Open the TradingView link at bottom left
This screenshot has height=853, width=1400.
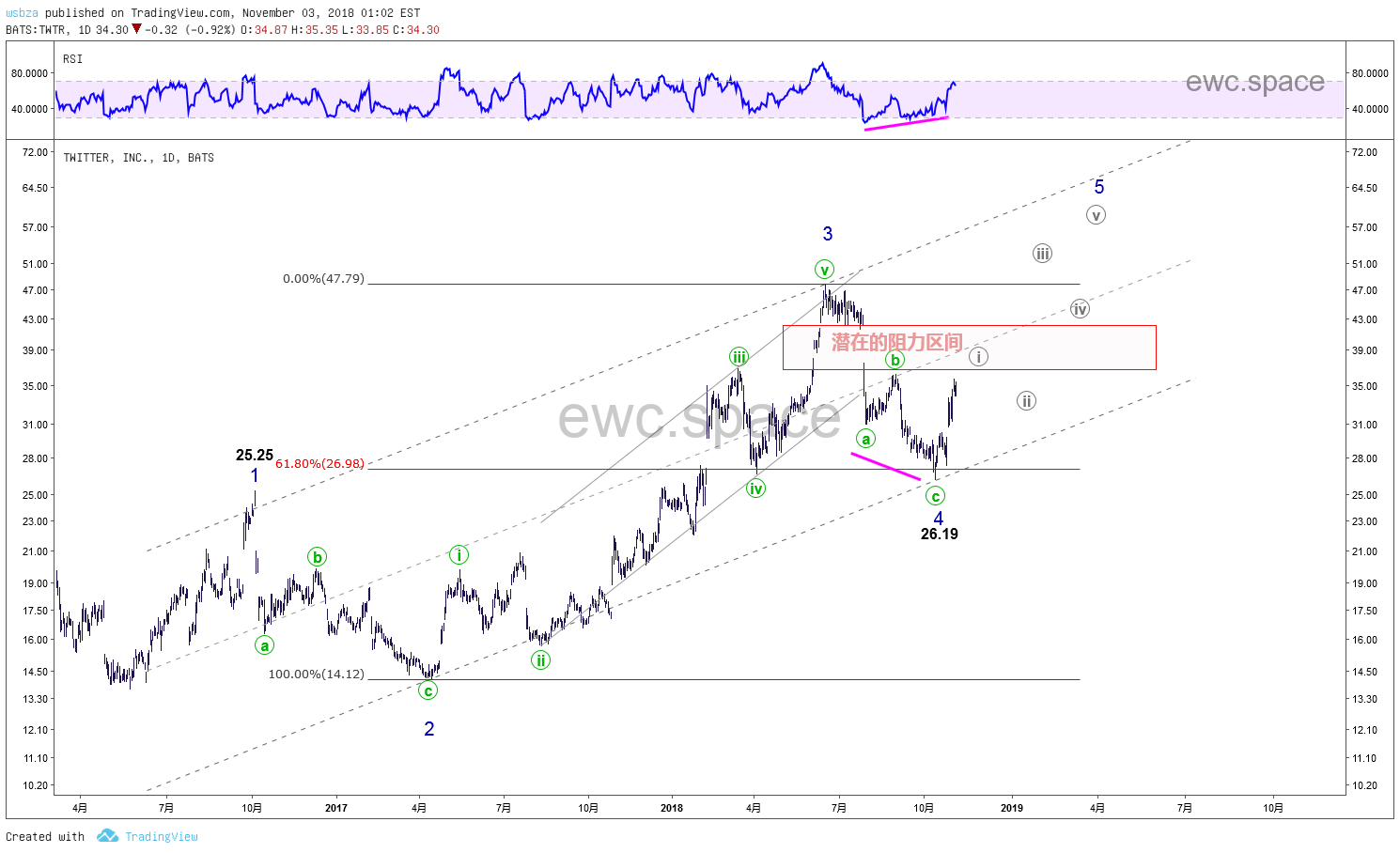[x=161, y=836]
